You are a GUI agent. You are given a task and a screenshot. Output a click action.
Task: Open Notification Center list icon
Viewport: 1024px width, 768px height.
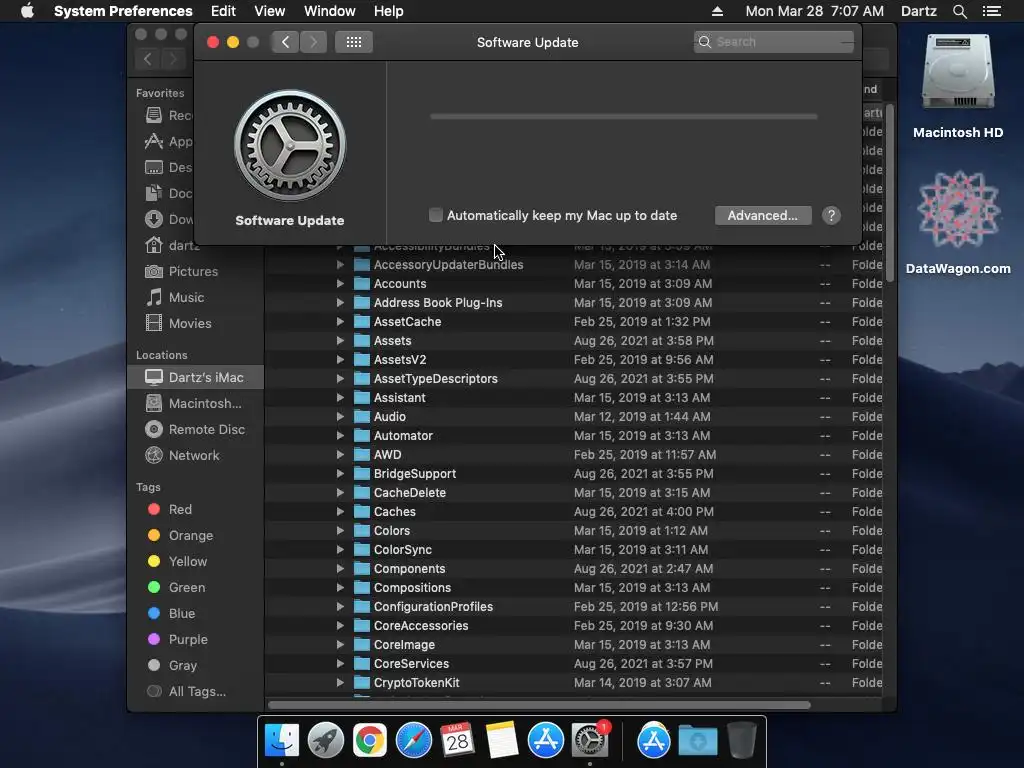[x=991, y=11]
